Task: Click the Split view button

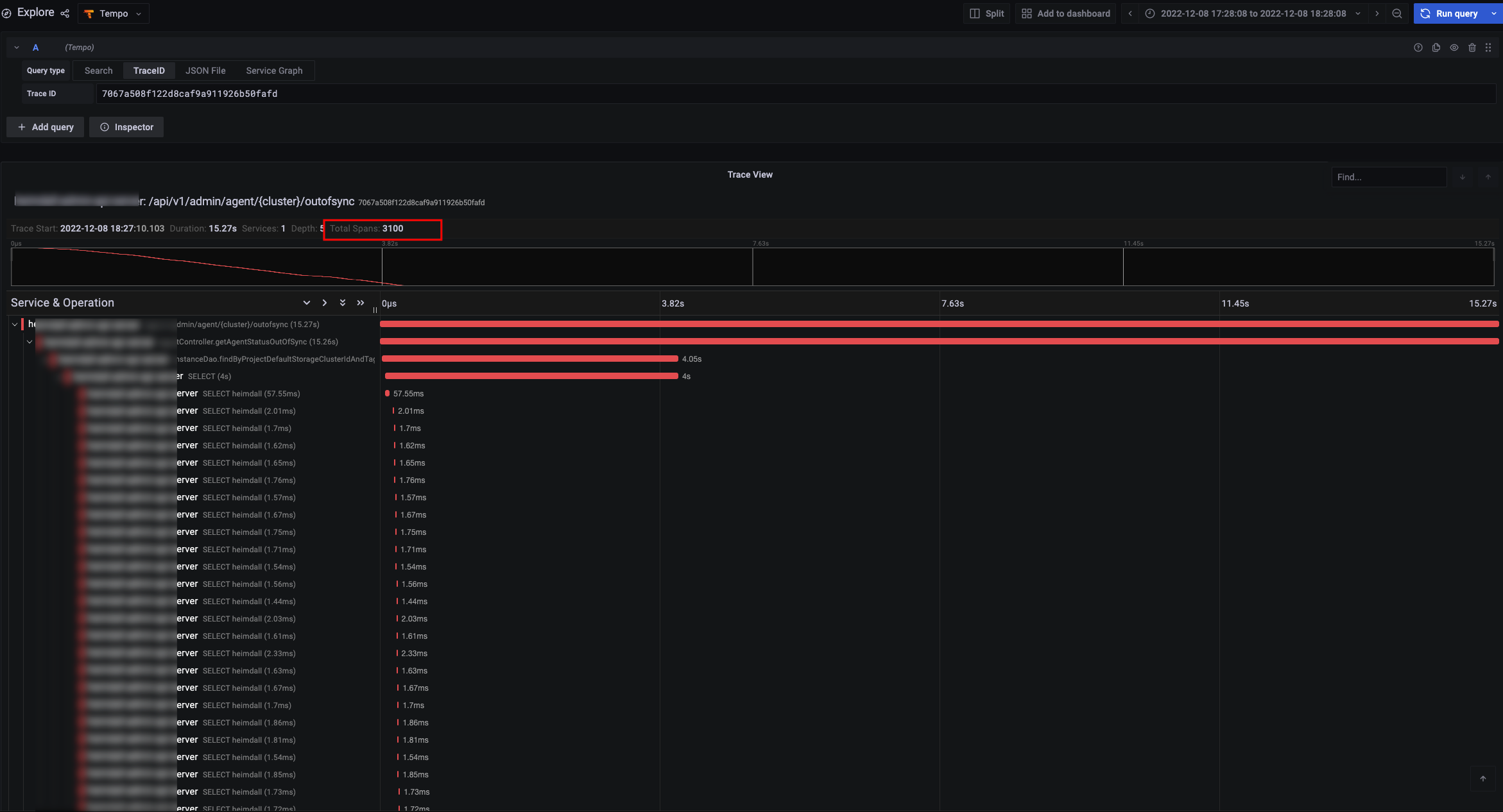Action: point(986,13)
